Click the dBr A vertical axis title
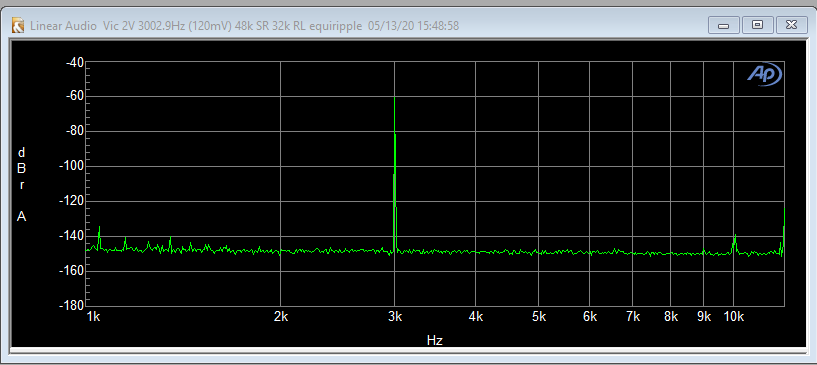 pyautogui.click(x=21, y=184)
